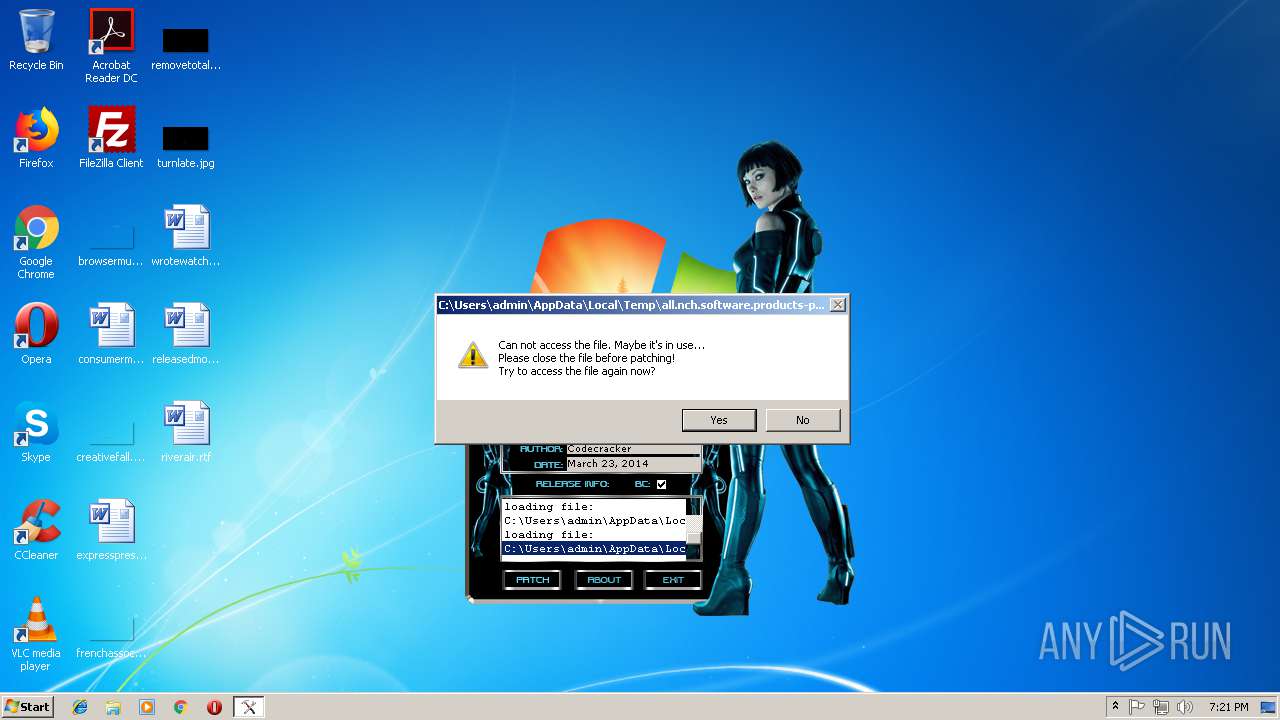Open network tray icon
The image size is (1280, 720).
[x=1161, y=707]
